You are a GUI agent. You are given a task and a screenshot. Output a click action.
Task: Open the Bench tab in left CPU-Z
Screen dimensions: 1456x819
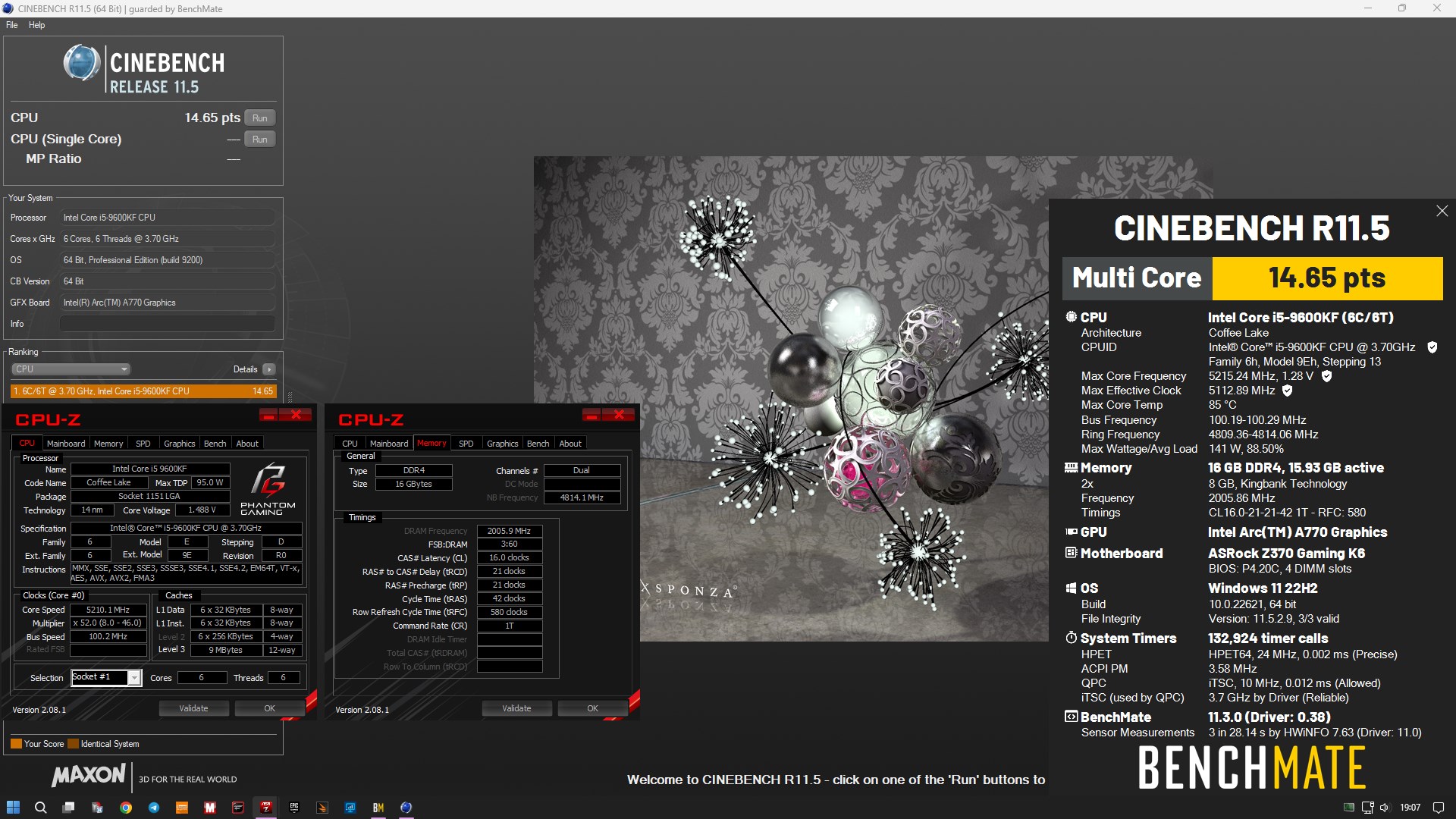coord(215,444)
